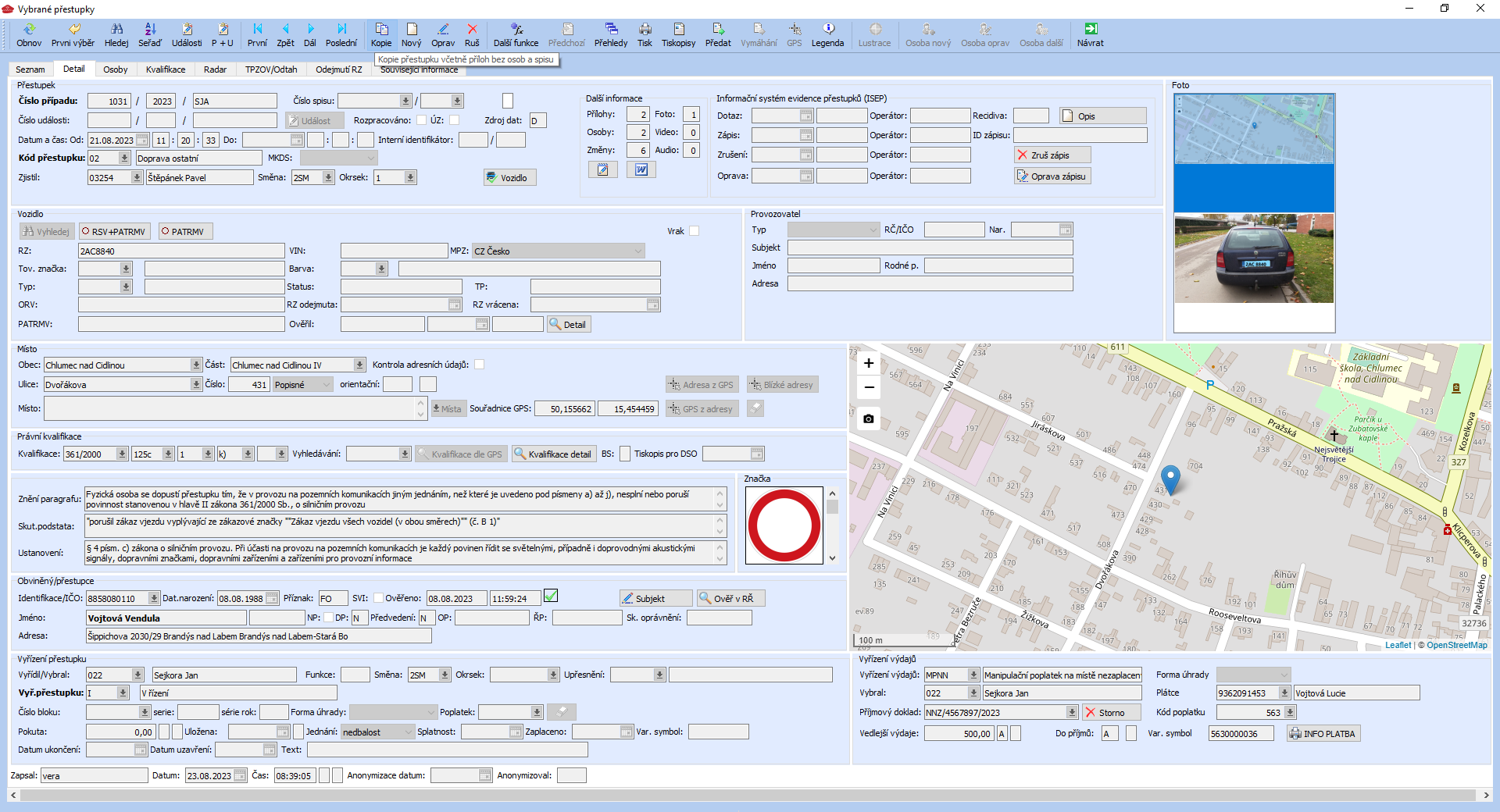Viewport: 1500px width, 812px height.
Task: Click the Značka sign list scrollbar
Action: [x=832, y=525]
